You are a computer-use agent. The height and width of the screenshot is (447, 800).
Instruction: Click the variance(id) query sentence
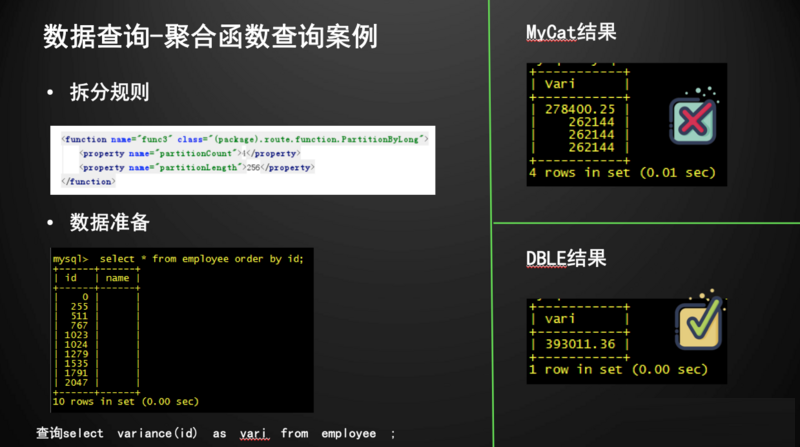click(216, 434)
